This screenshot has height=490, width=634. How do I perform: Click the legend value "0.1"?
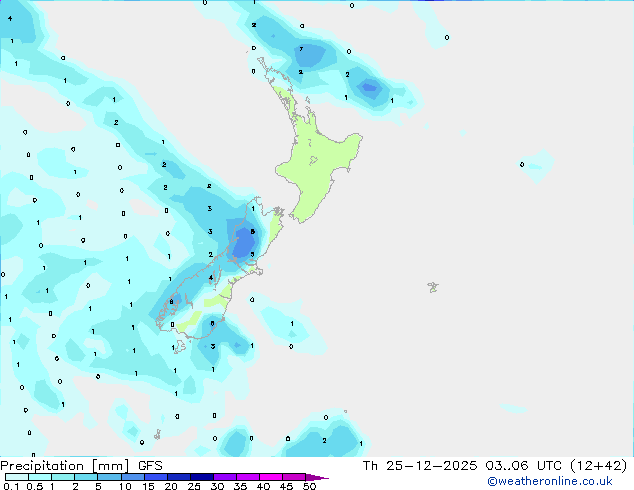(11, 486)
